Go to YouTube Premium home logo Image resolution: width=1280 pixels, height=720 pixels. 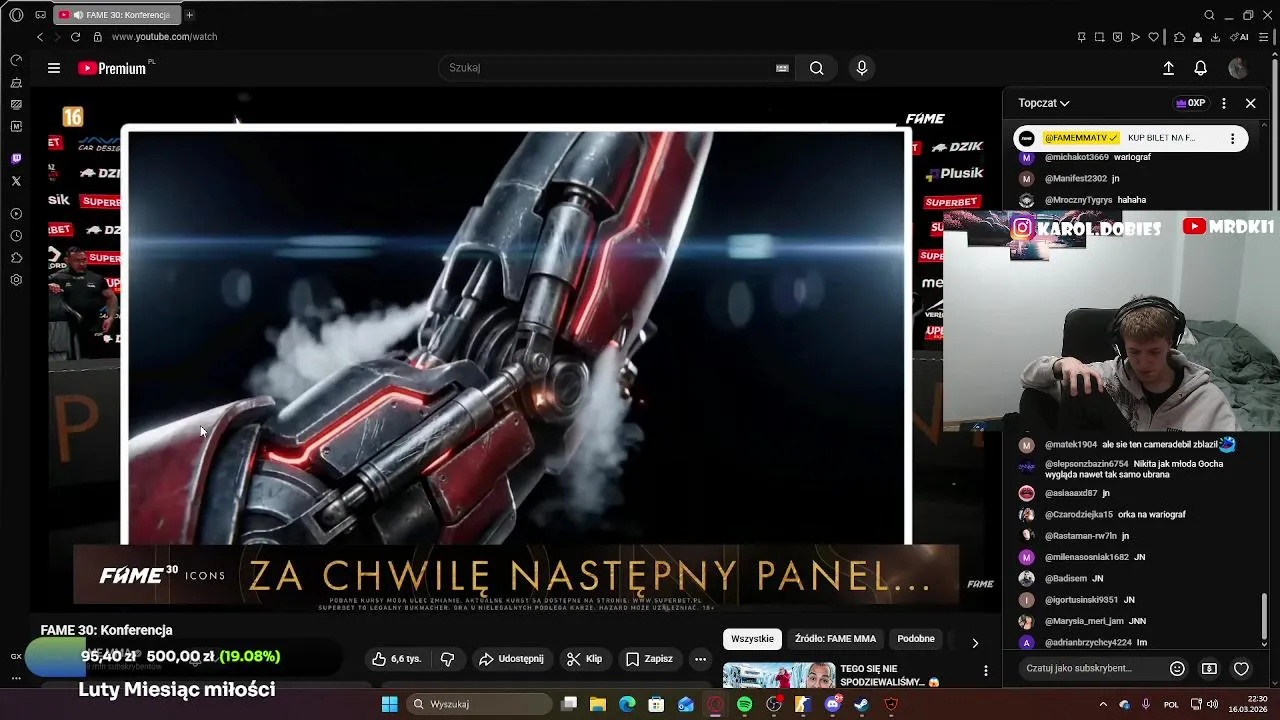click(x=112, y=68)
